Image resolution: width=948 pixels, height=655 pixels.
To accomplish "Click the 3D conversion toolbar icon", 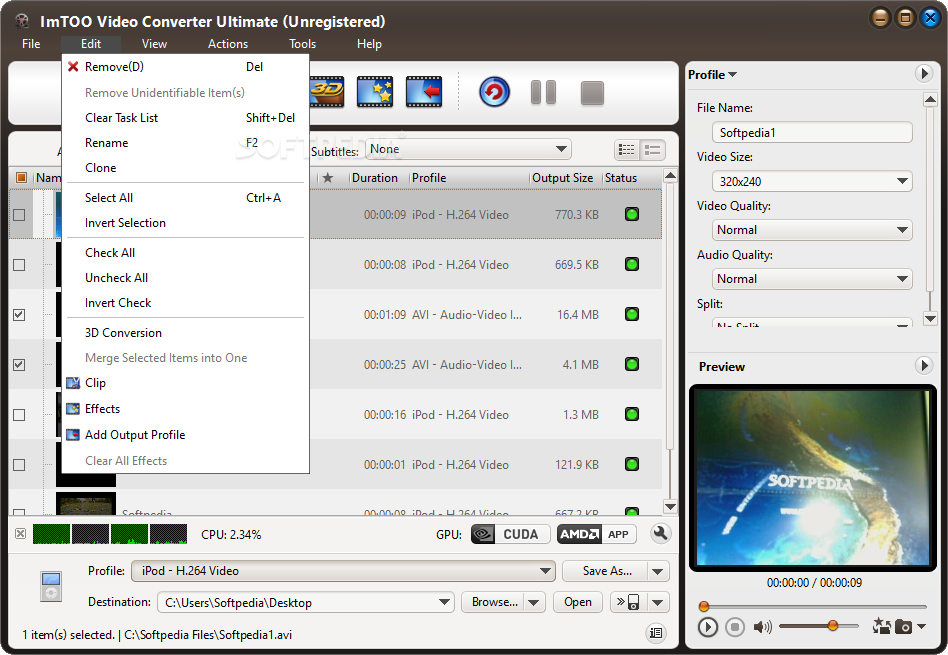I will tap(327, 93).
